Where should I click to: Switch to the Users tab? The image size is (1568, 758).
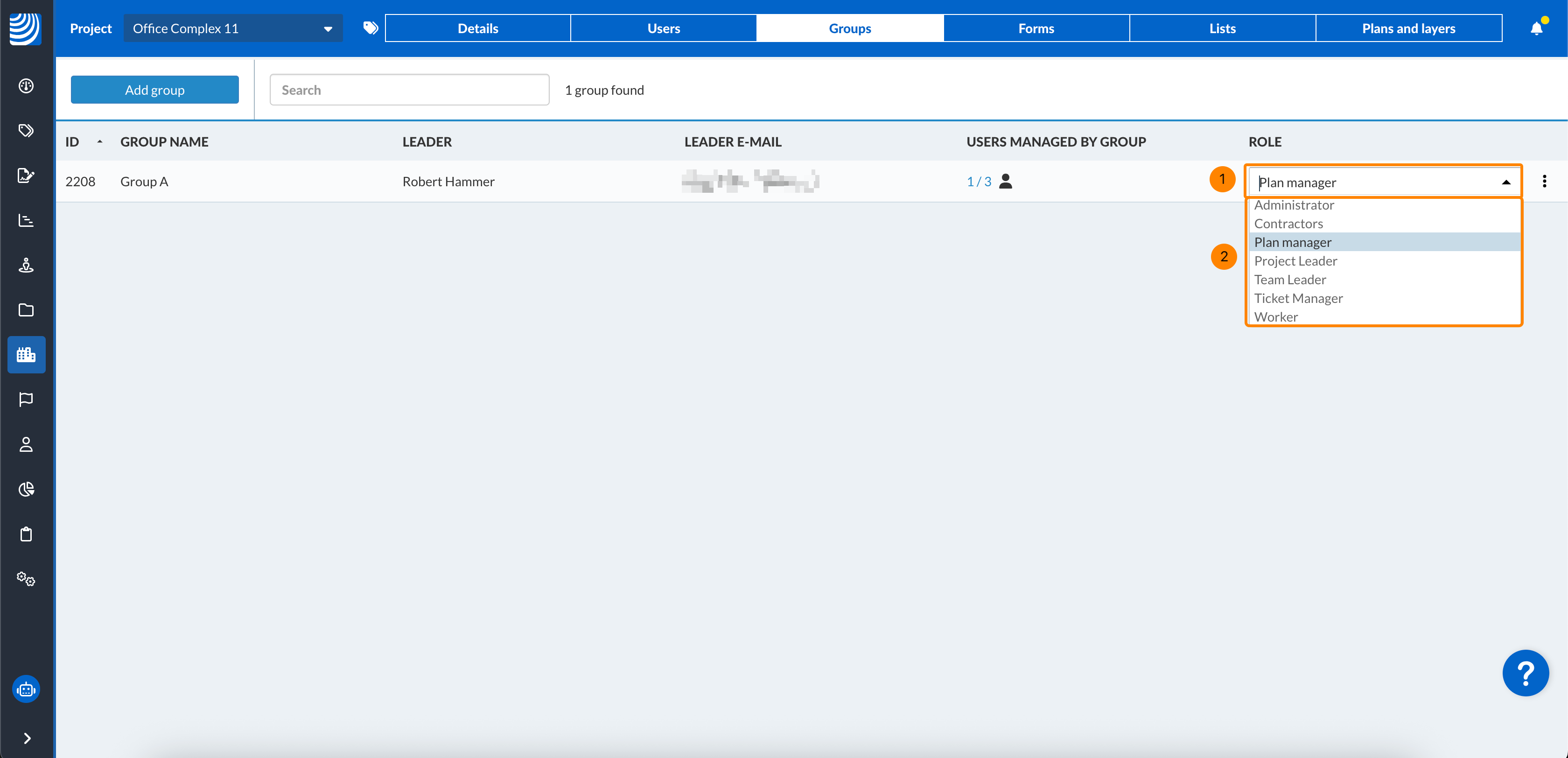pos(663,28)
